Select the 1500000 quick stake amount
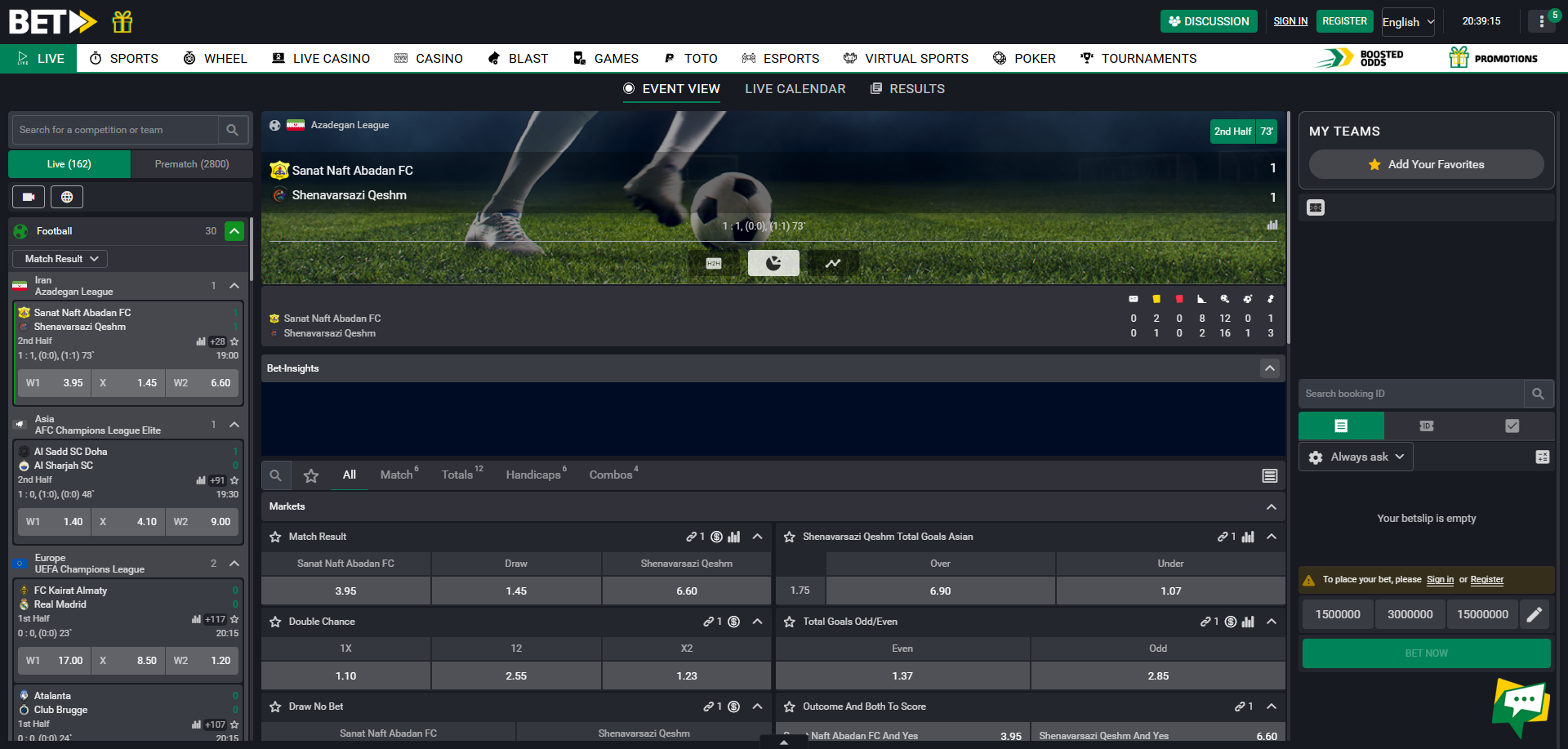 point(1338,614)
